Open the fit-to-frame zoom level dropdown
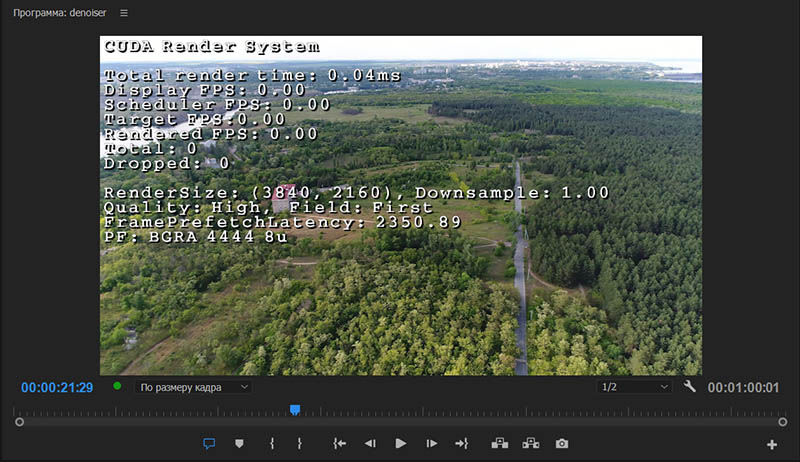 pos(193,388)
